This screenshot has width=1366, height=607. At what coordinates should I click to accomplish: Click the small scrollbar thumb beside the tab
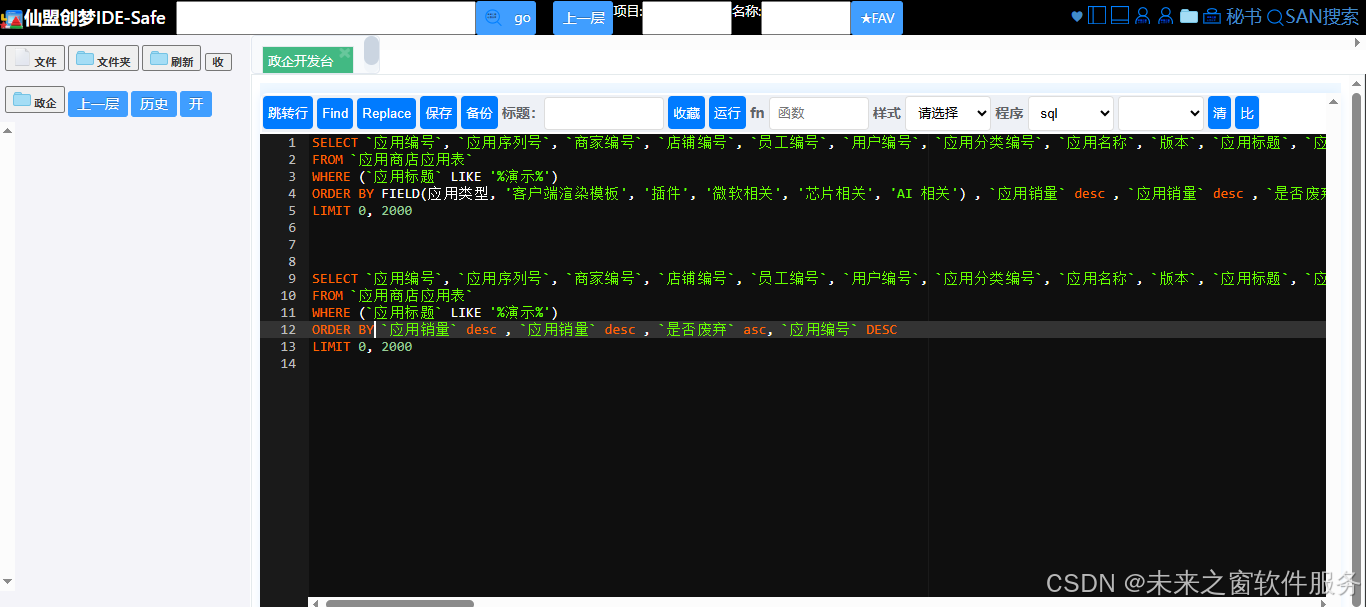click(x=372, y=51)
